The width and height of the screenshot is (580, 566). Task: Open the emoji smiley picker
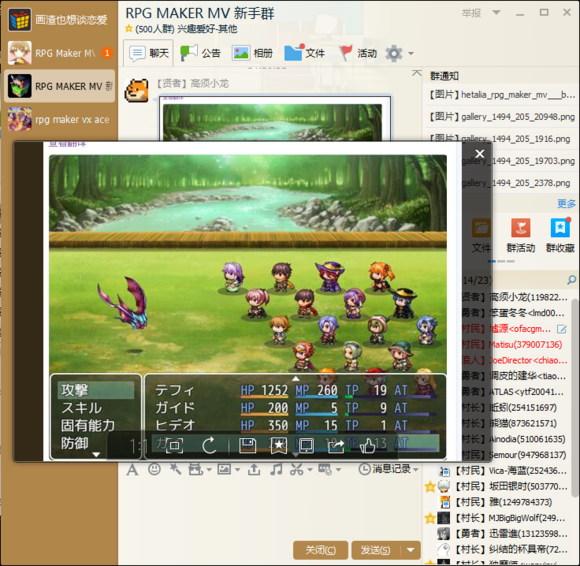coord(154,469)
